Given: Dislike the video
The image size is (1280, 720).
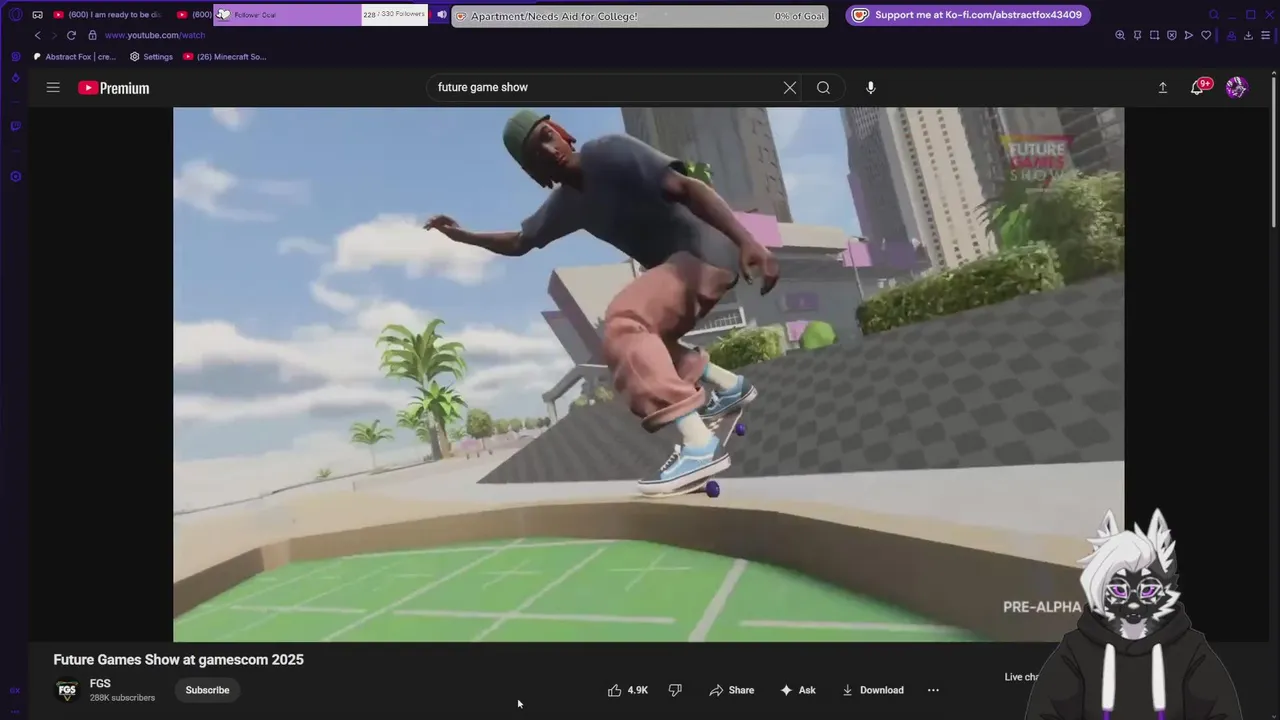Looking at the screenshot, I should tap(675, 690).
